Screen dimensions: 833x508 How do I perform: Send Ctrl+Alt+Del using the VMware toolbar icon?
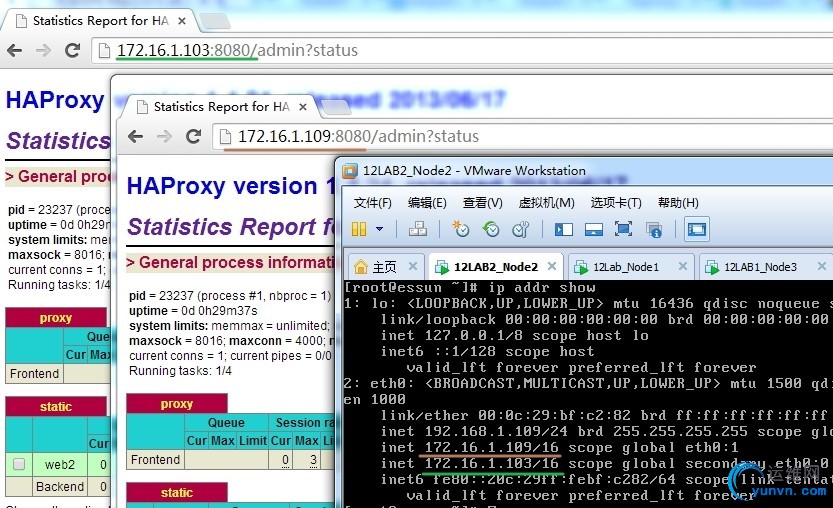(418, 229)
